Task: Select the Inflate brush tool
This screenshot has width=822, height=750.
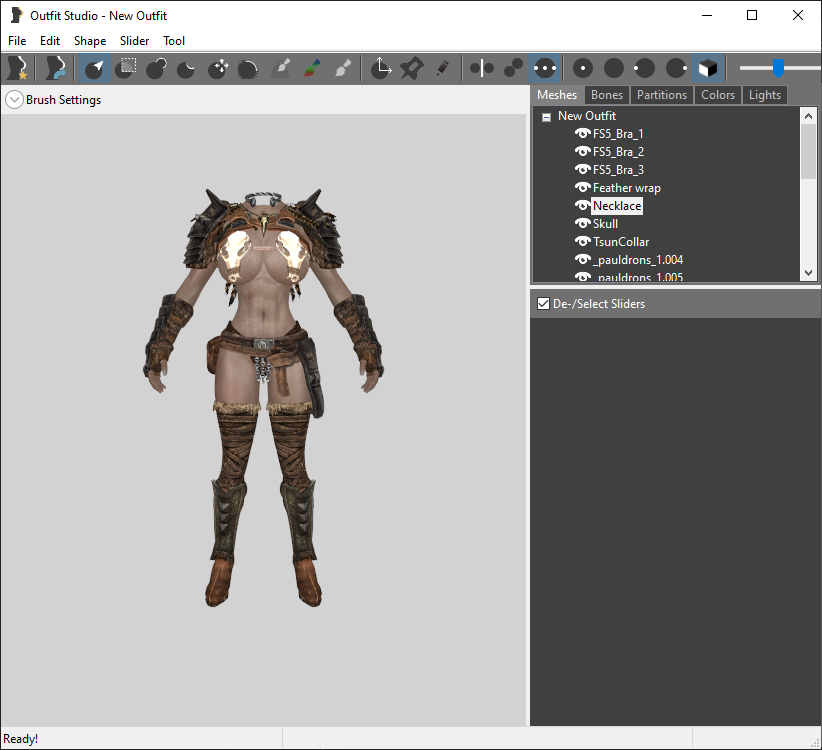Action: pos(156,68)
